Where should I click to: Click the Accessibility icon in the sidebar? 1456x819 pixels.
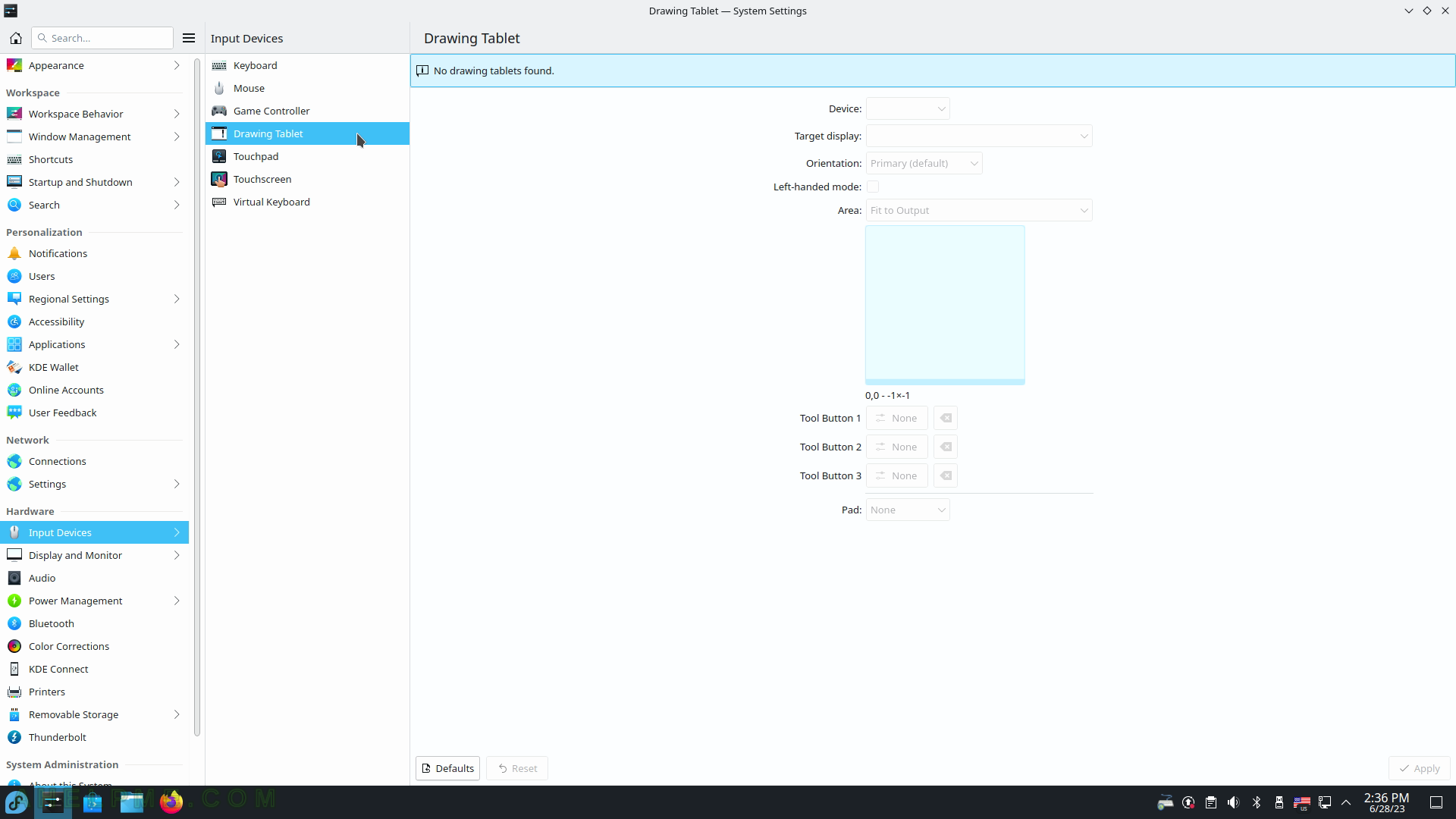coord(14,322)
